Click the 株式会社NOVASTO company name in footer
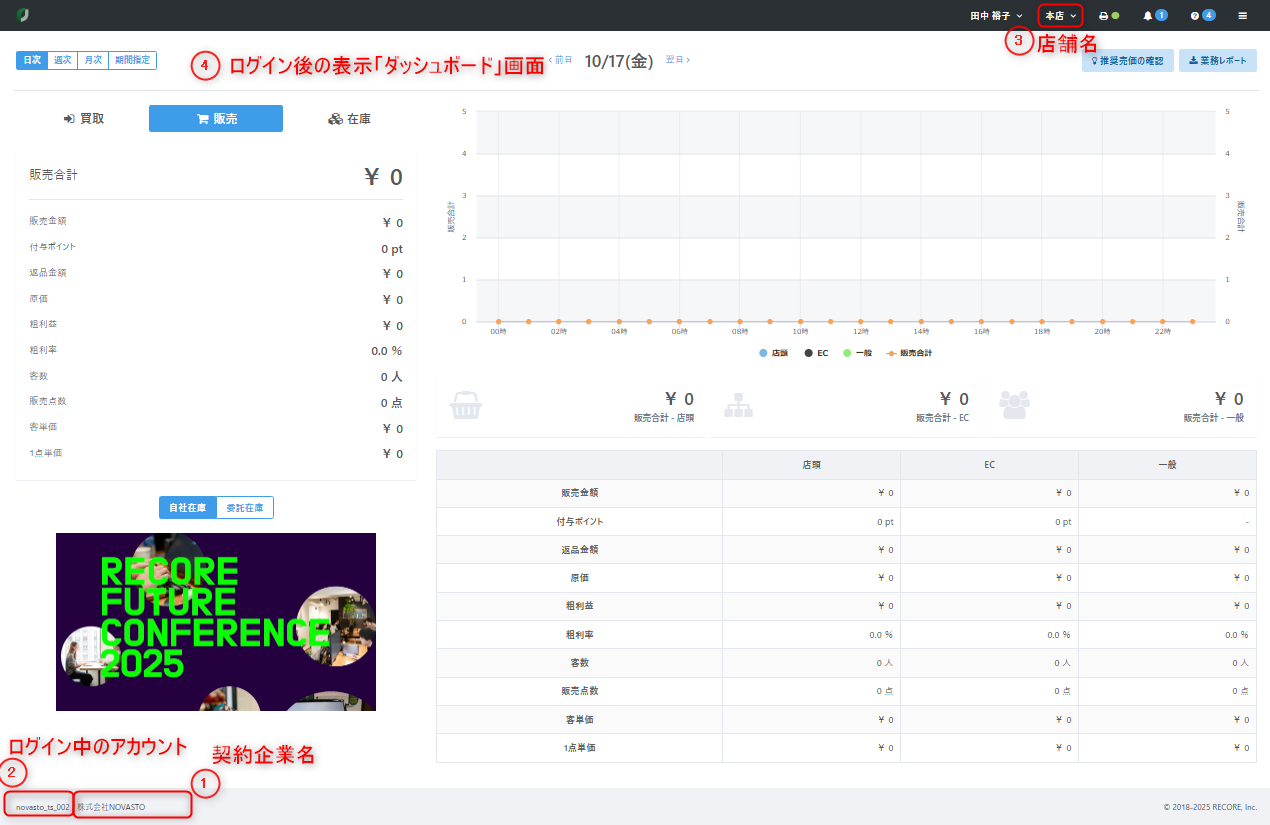Viewport: 1270px width, 825px height. [111, 807]
